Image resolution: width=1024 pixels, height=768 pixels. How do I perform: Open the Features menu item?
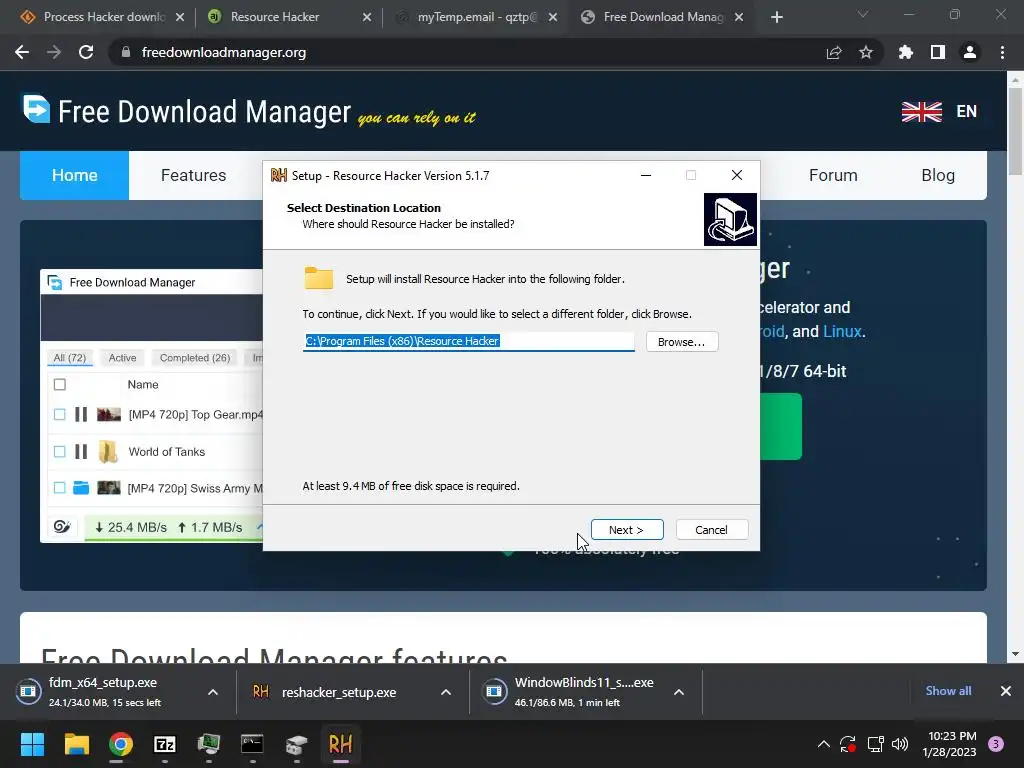tap(193, 175)
